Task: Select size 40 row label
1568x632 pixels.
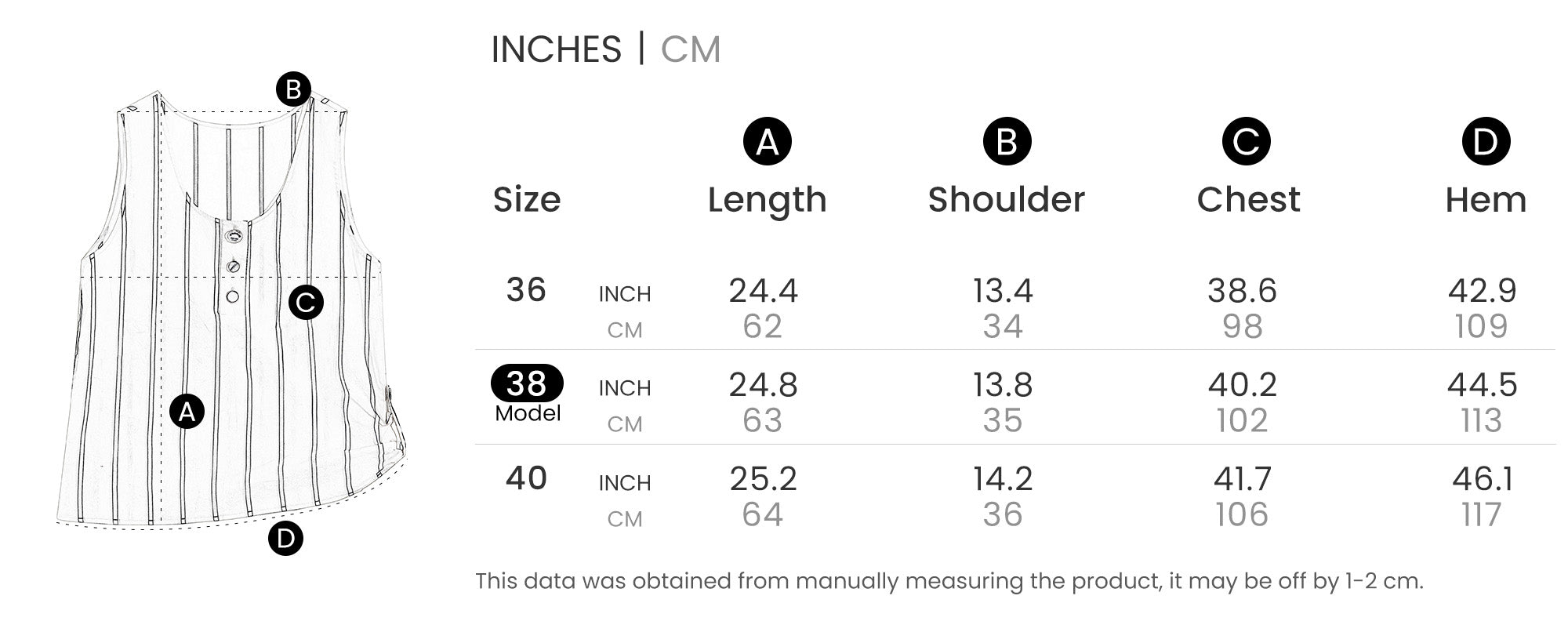Action: 526,478
